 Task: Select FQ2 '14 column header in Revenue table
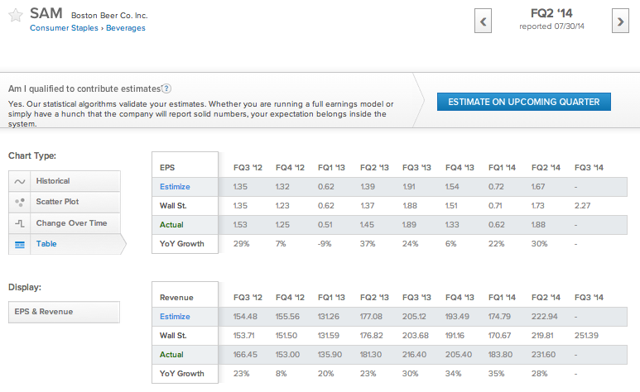[x=546, y=297]
